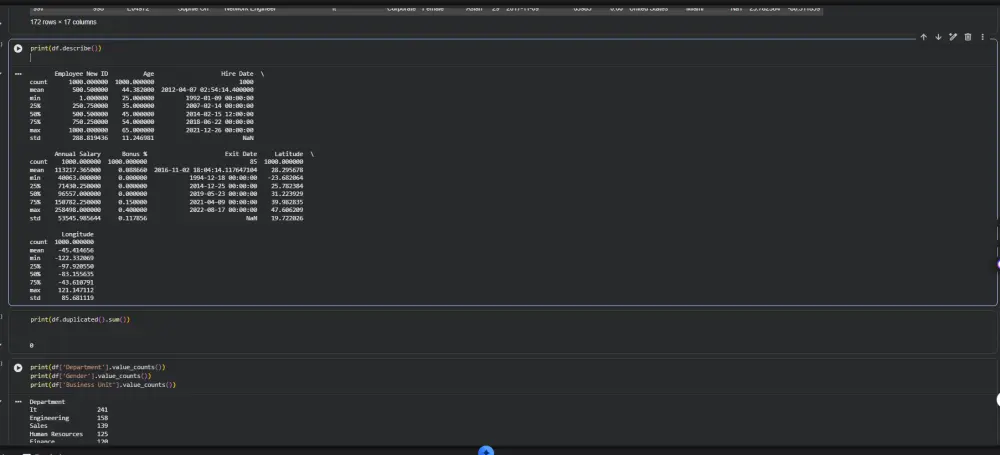The image size is (1000, 455).
Task: Click the Annual Salary mean 113217.365000
Action: (78, 170)
